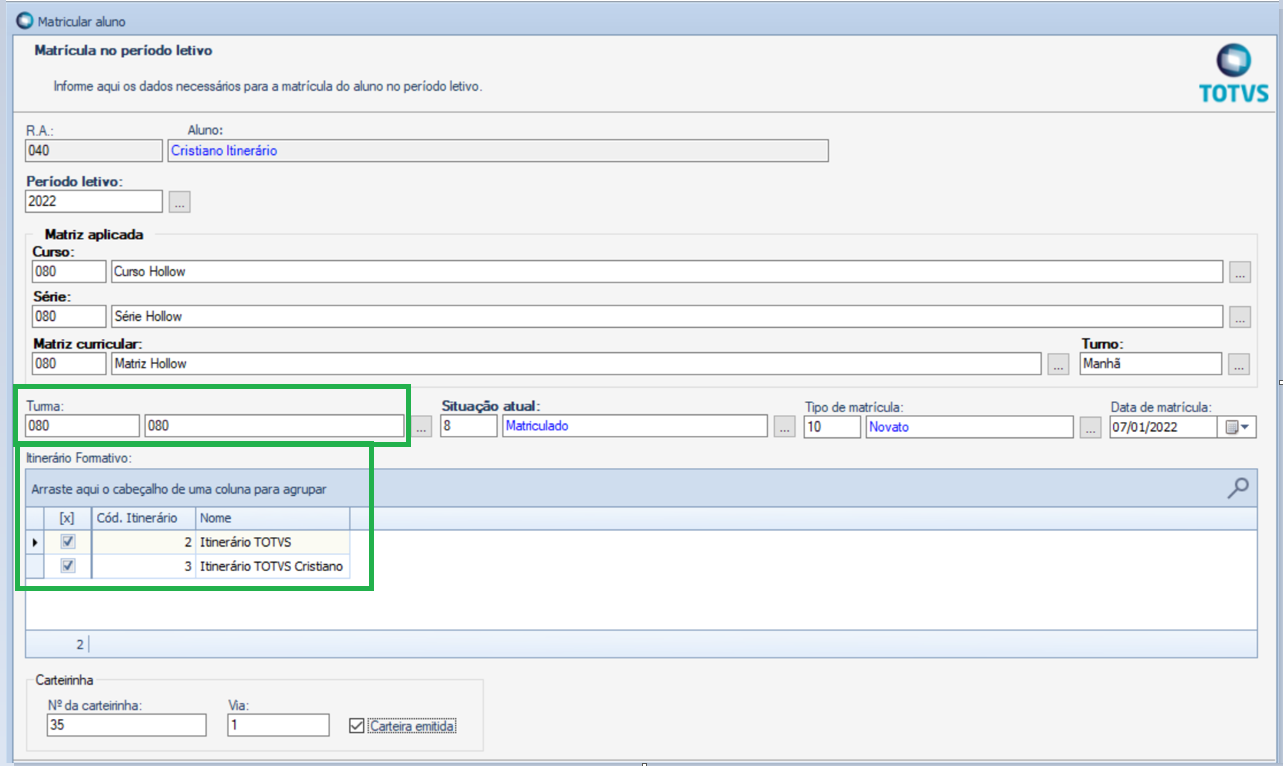Sort by Cód. Itinerário column header
The image size is (1283, 766).
click(143, 518)
